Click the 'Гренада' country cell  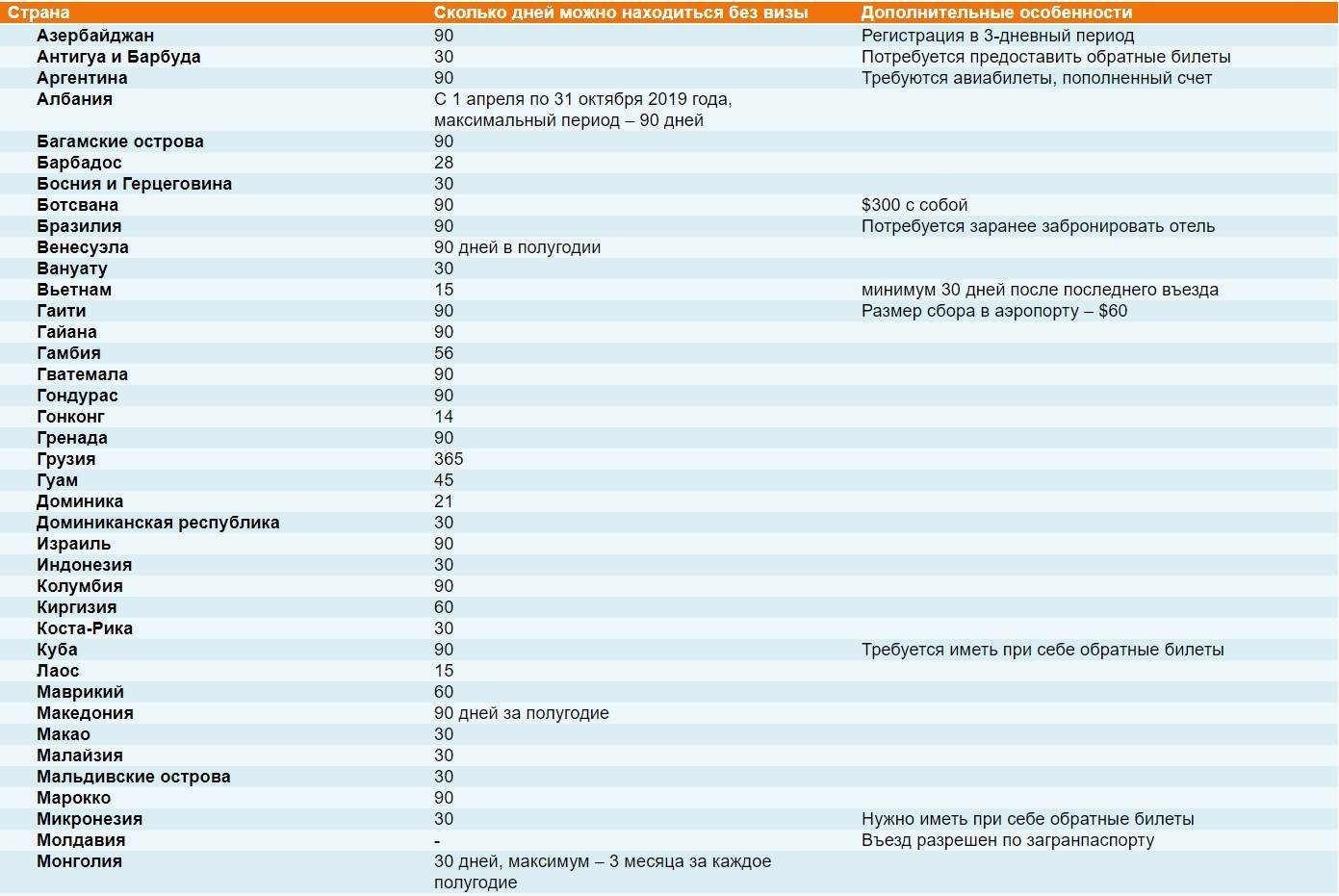click(72, 438)
